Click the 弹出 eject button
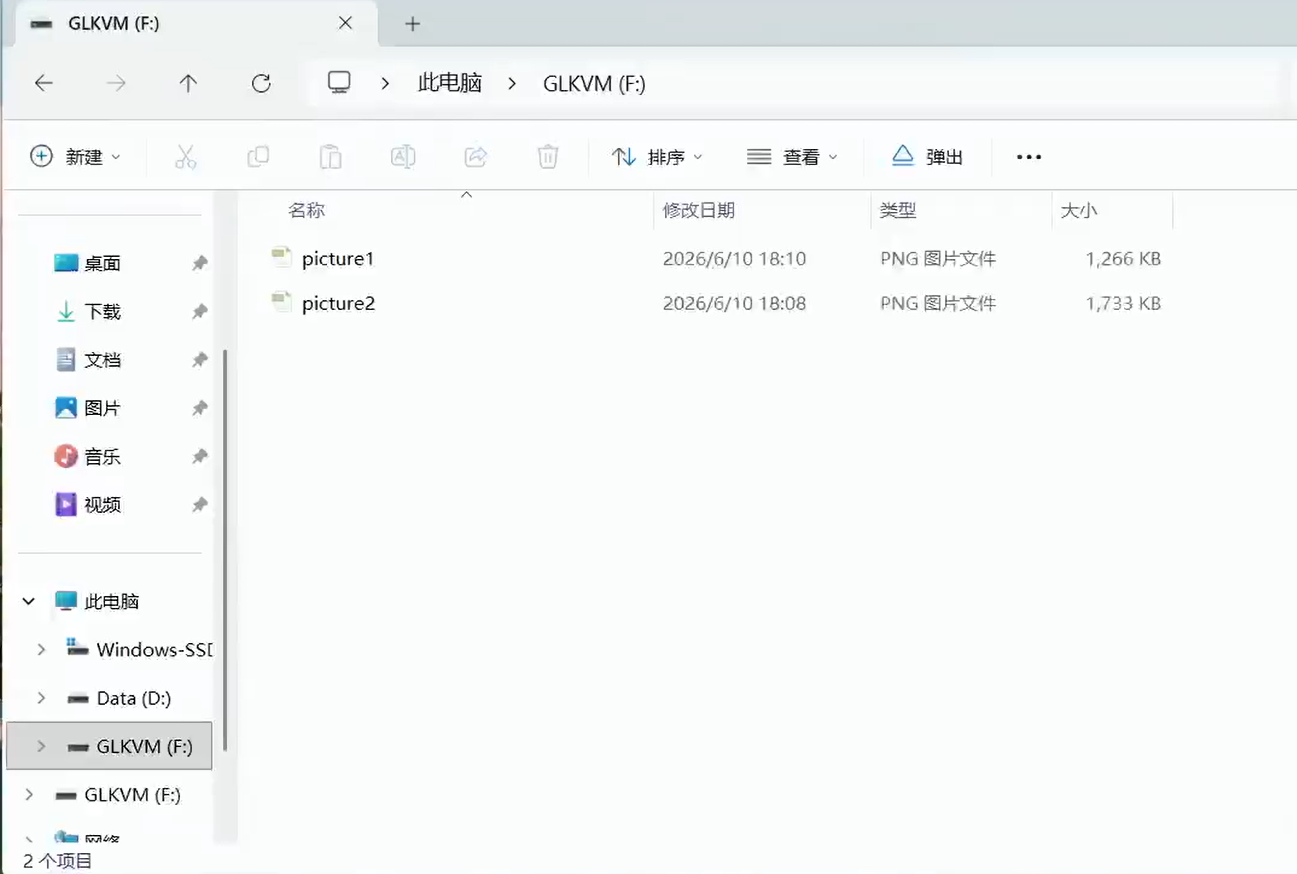Screen dimensions: 1297x874 [927, 157]
